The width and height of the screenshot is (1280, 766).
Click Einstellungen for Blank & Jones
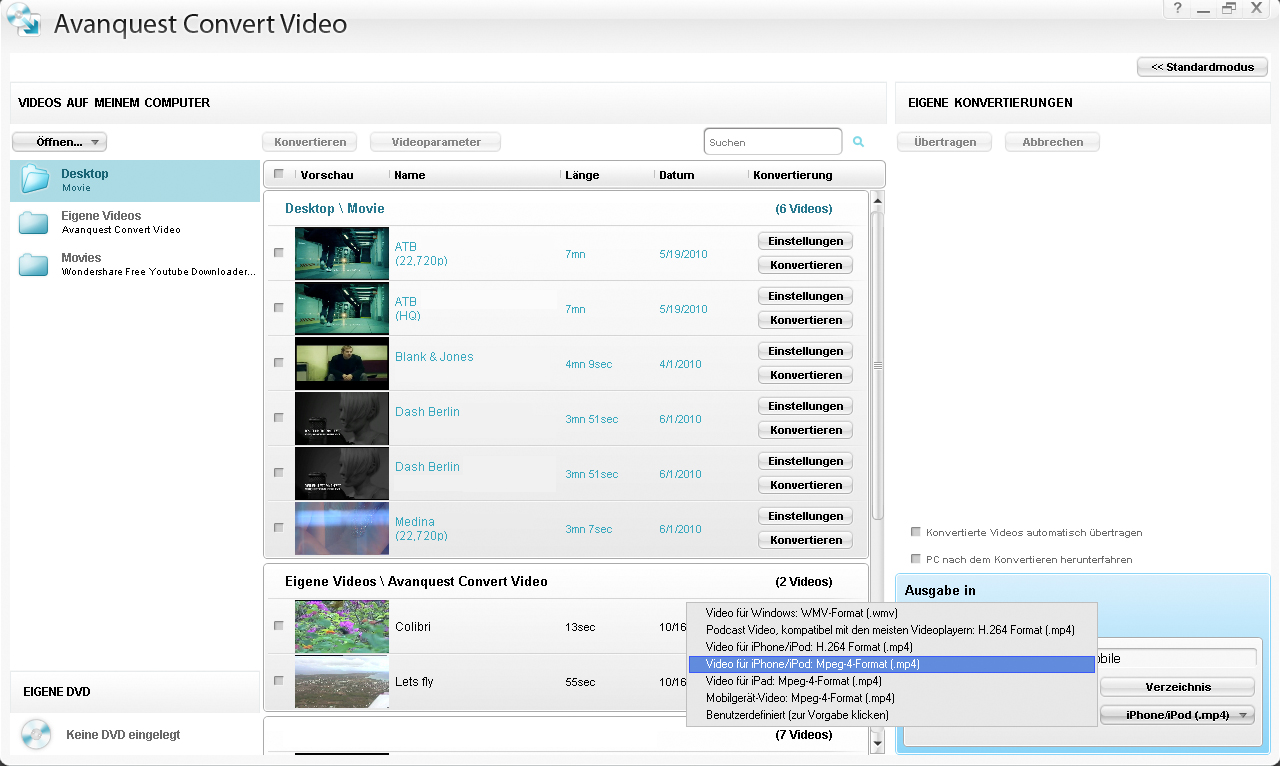(x=805, y=351)
